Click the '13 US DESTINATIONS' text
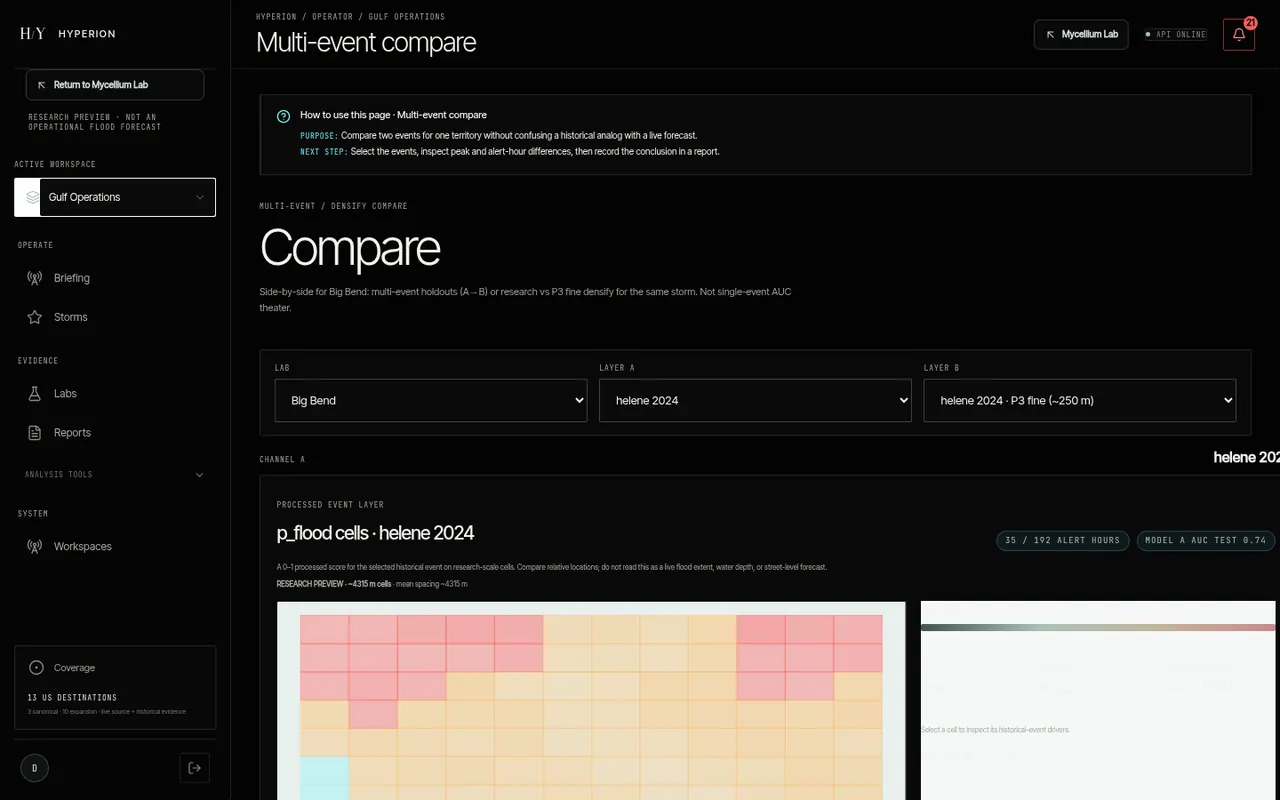This screenshot has height=800, width=1280. point(72,697)
